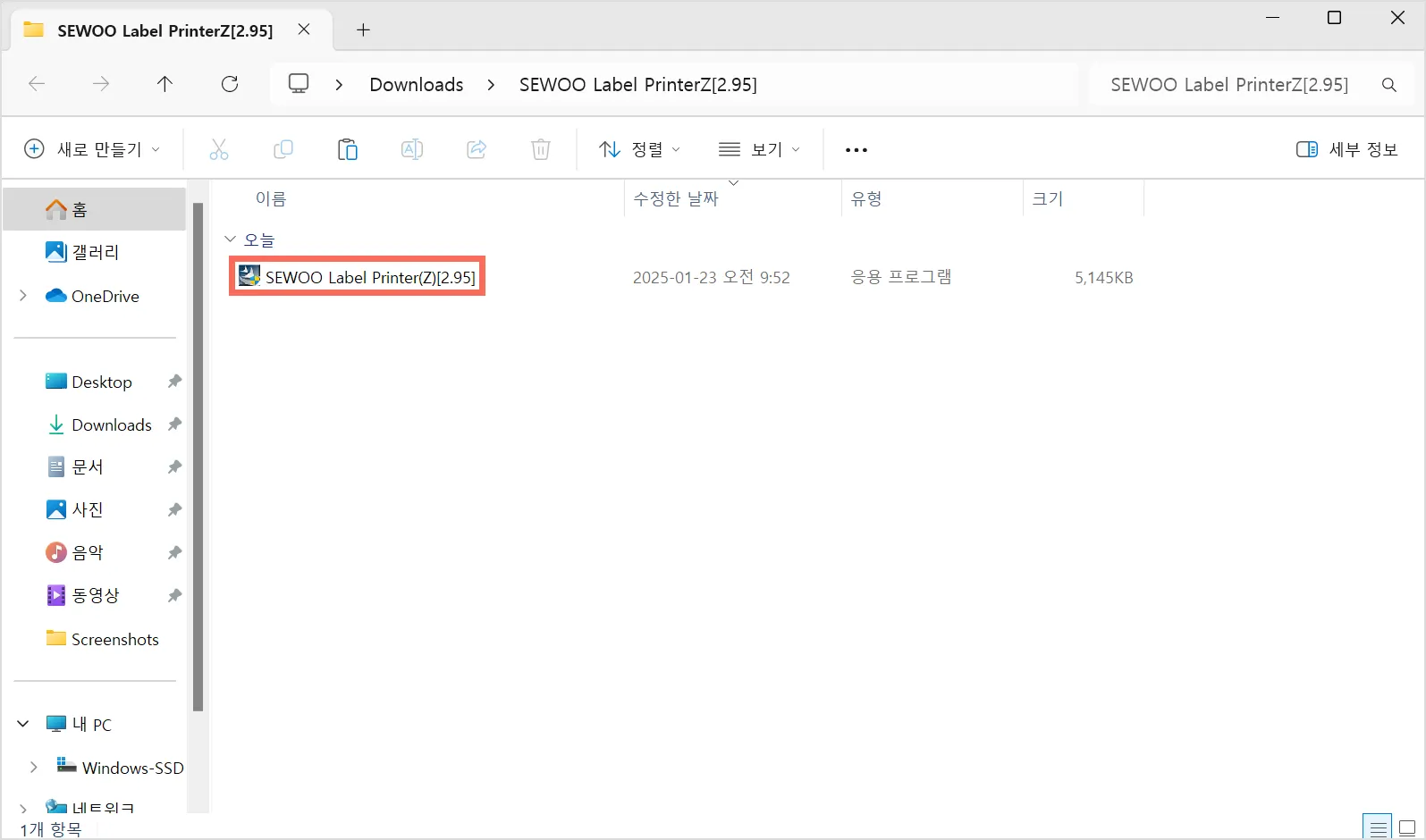Image resolution: width=1426 pixels, height=840 pixels.
Task: Switch to details list view icon
Action: pyautogui.click(x=1378, y=827)
